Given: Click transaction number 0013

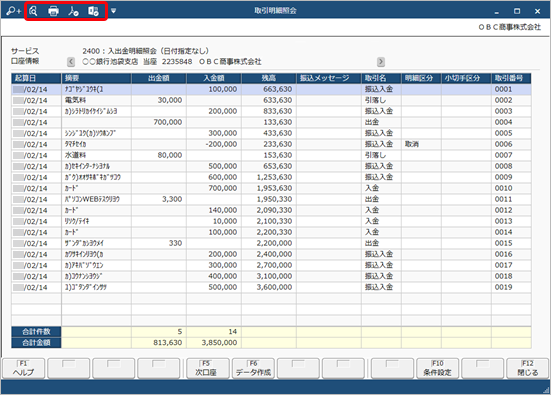Looking at the screenshot, I should (x=511, y=221).
